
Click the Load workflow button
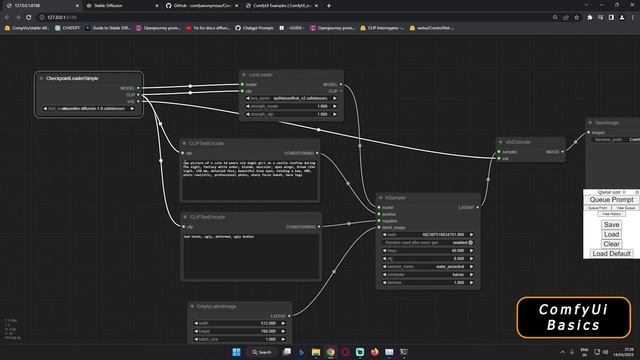pyautogui.click(x=611, y=234)
